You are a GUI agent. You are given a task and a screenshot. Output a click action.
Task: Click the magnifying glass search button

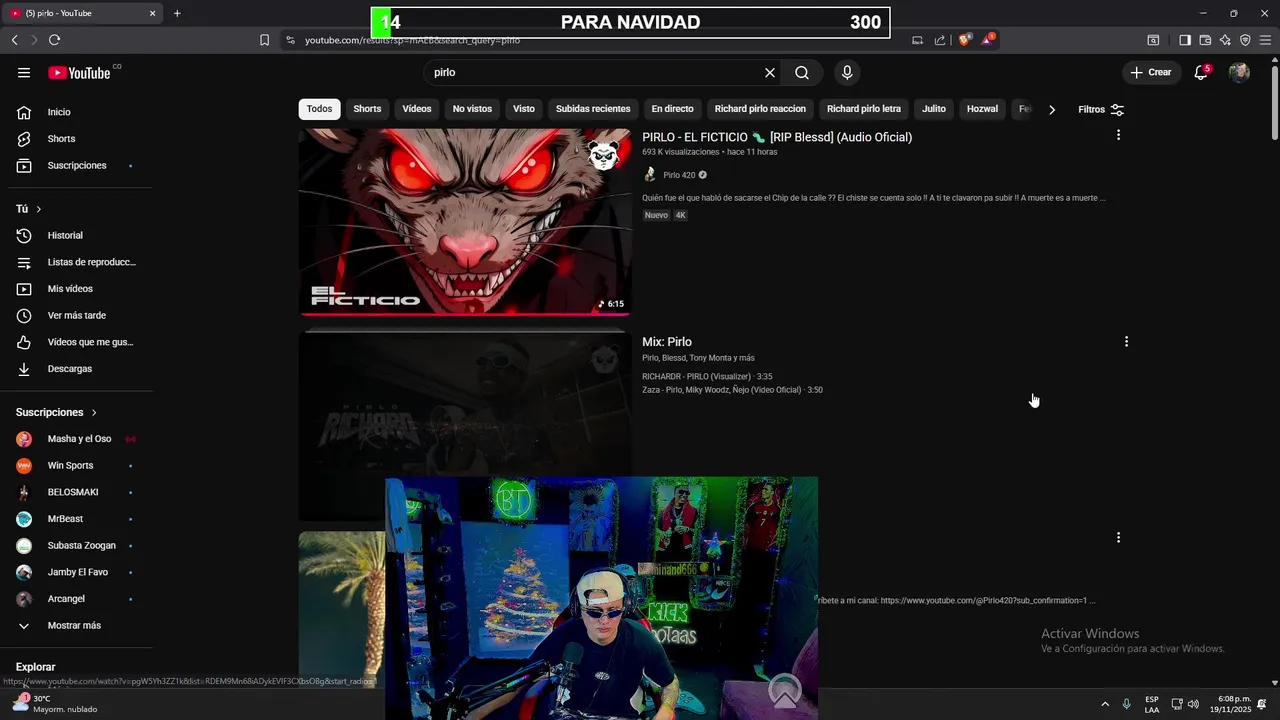(x=802, y=73)
